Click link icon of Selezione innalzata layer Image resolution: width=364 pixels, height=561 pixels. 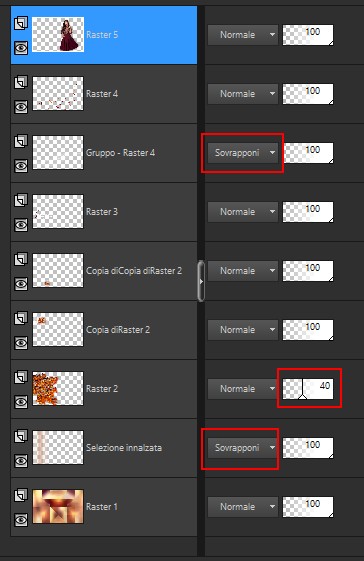point(21,436)
